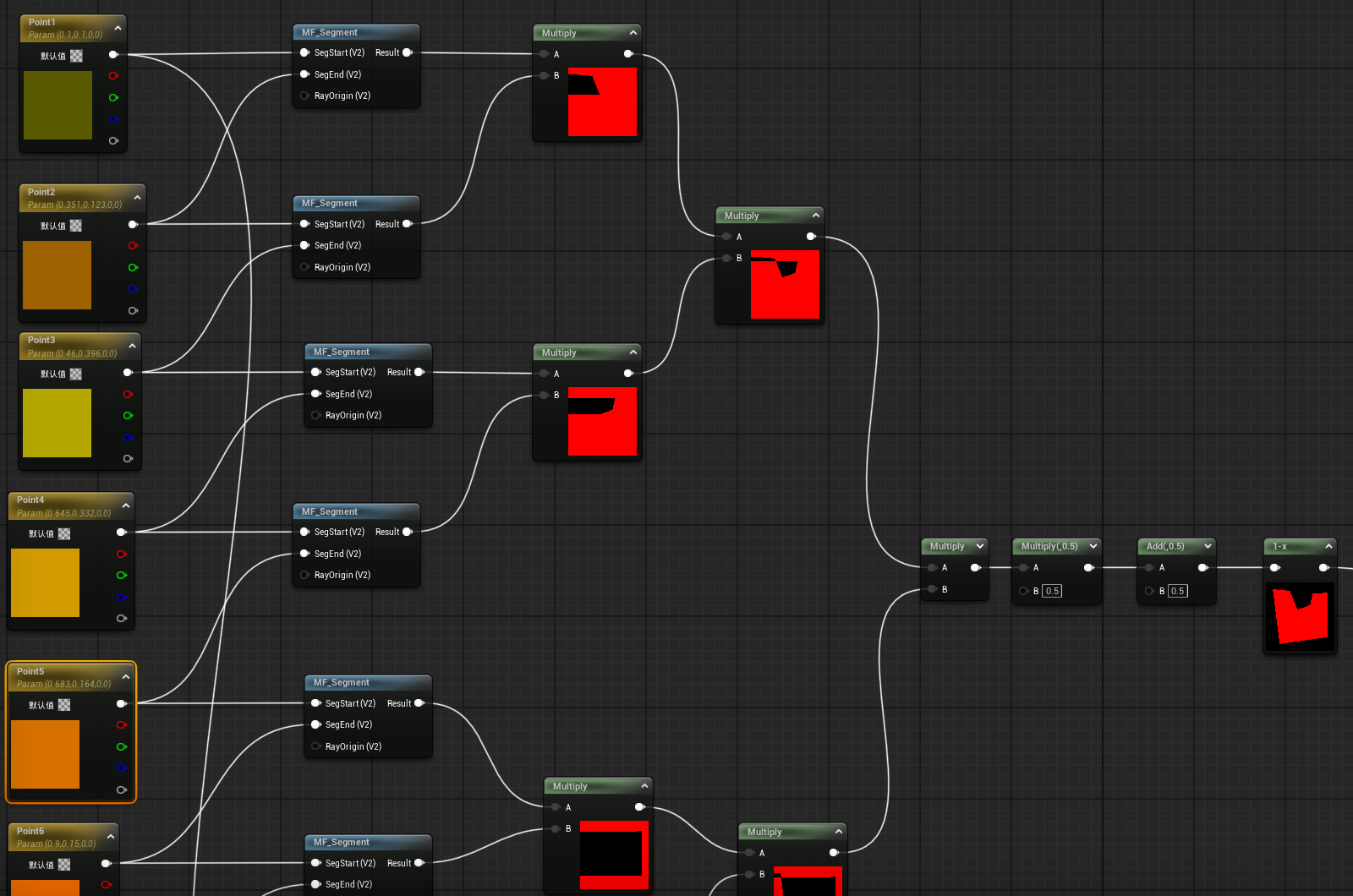Click the alpha output pin on Point4
Viewport: 1353px width, 896px height.
(122, 619)
